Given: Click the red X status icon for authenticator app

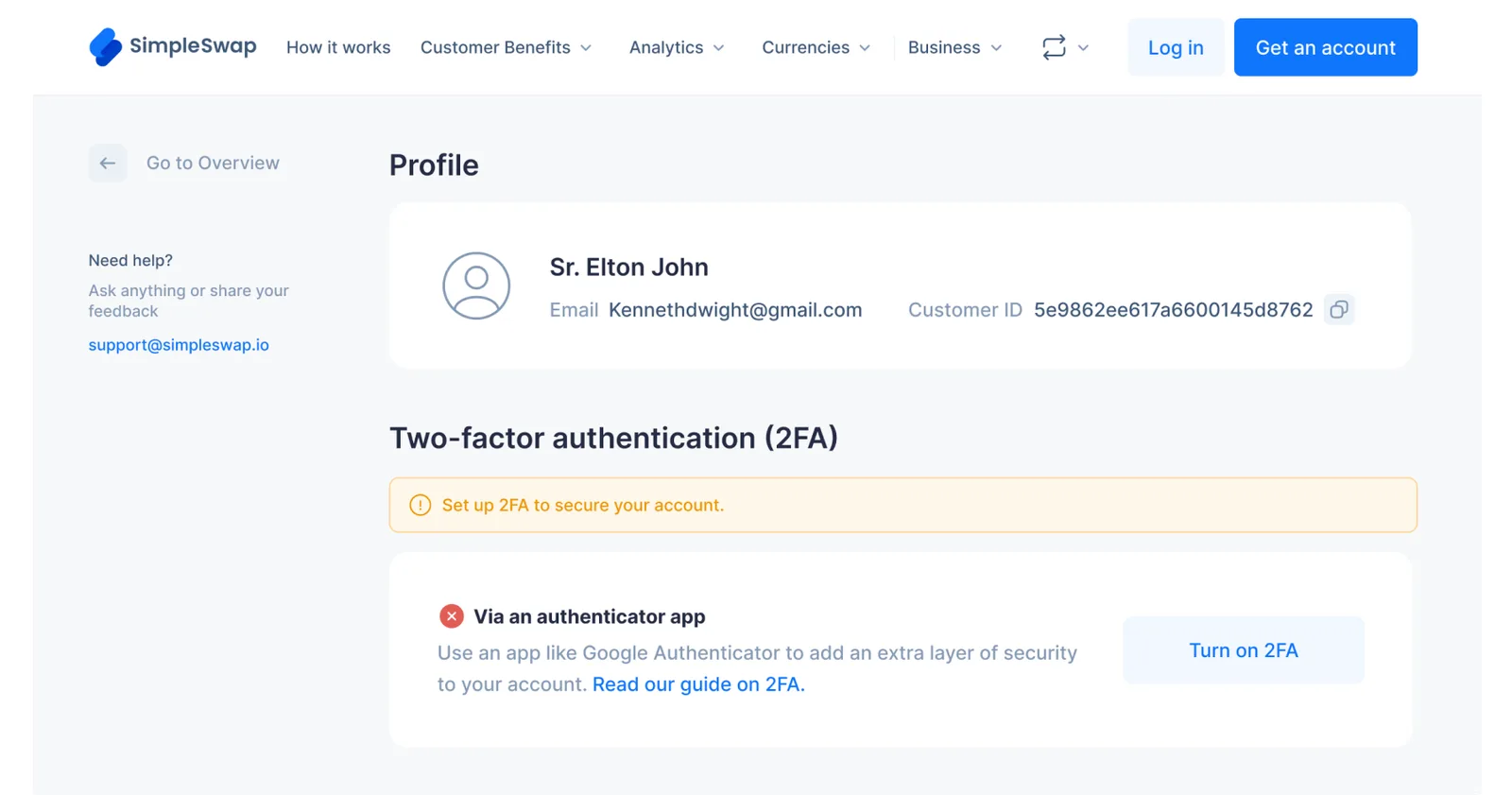Looking at the screenshot, I should [452, 616].
